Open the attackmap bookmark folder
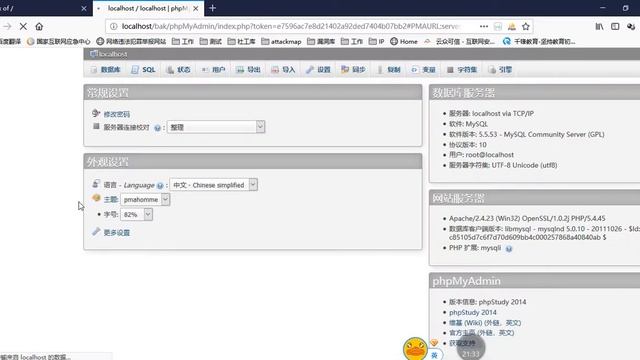640x360 pixels. coord(281,42)
